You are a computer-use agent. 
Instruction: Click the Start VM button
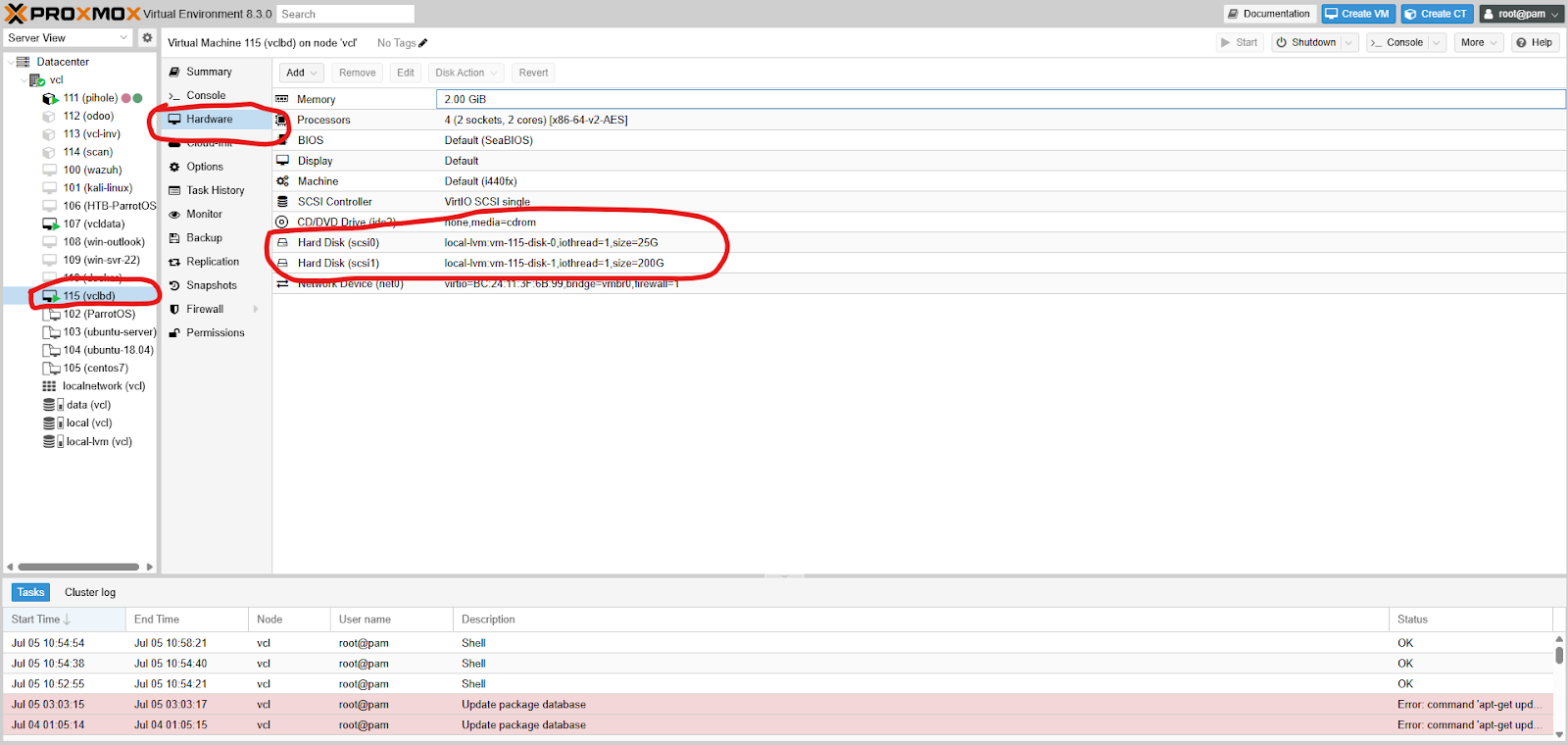tap(1240, 42)
